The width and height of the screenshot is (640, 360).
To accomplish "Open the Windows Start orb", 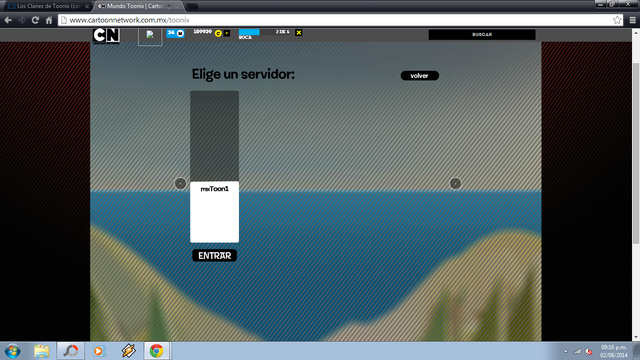I will 12,351.
